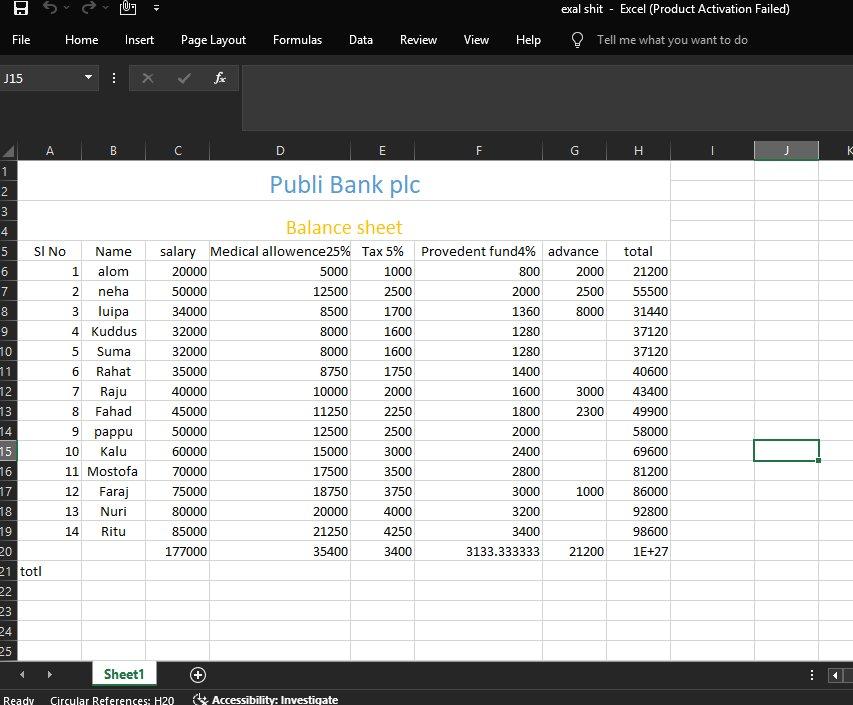Viewport: 853px width, 705px height.
Task: Expand the Name Box dropdown arrow
Action: click(x=88, y=78)
